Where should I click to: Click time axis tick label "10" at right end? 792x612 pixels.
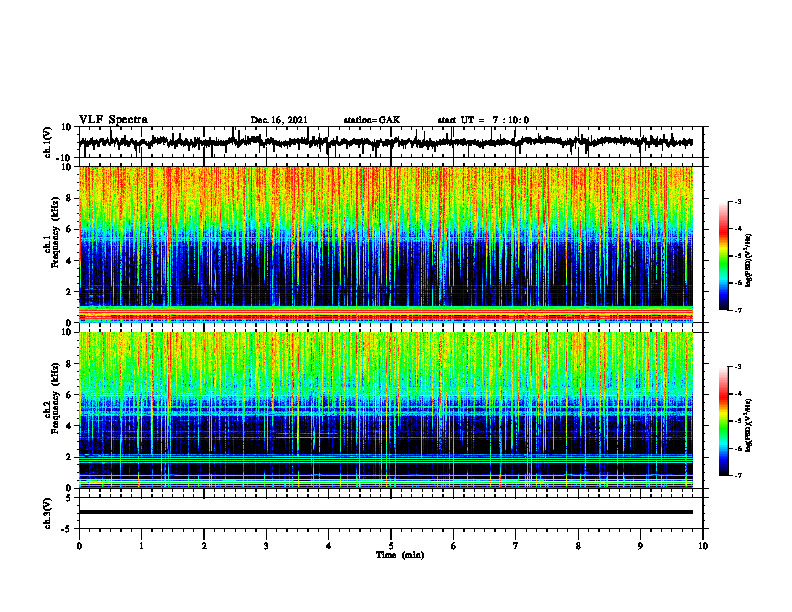pos(703,546)
